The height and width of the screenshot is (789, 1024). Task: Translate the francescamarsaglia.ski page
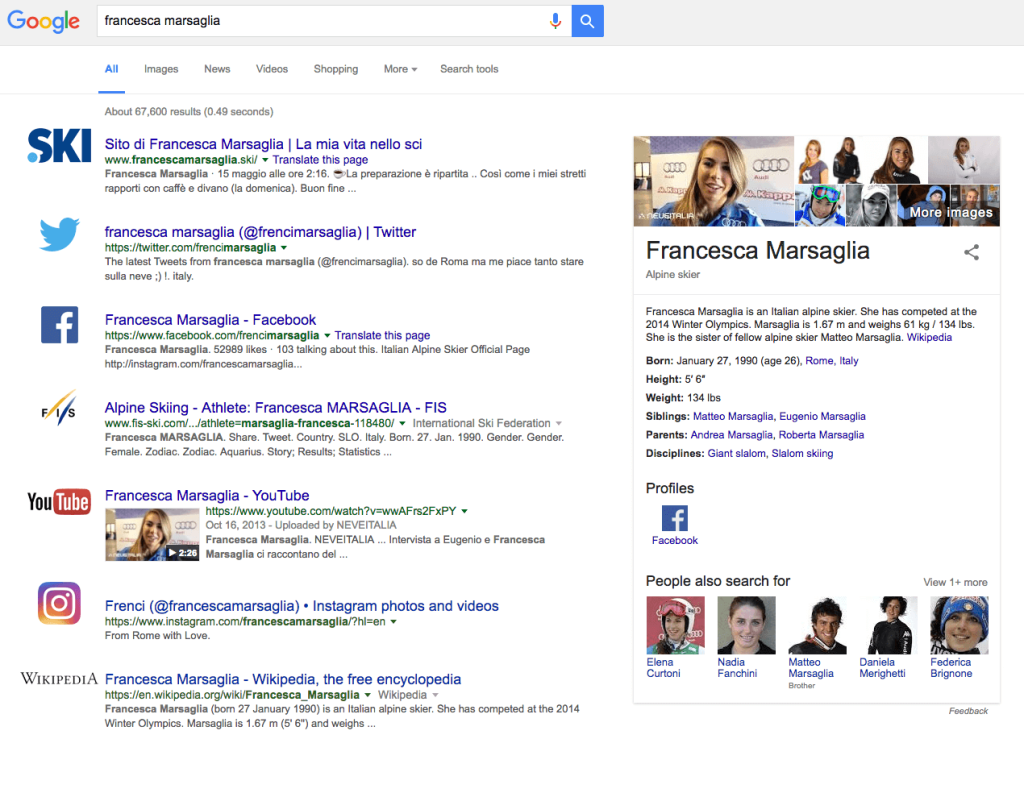tap(320, 160)
